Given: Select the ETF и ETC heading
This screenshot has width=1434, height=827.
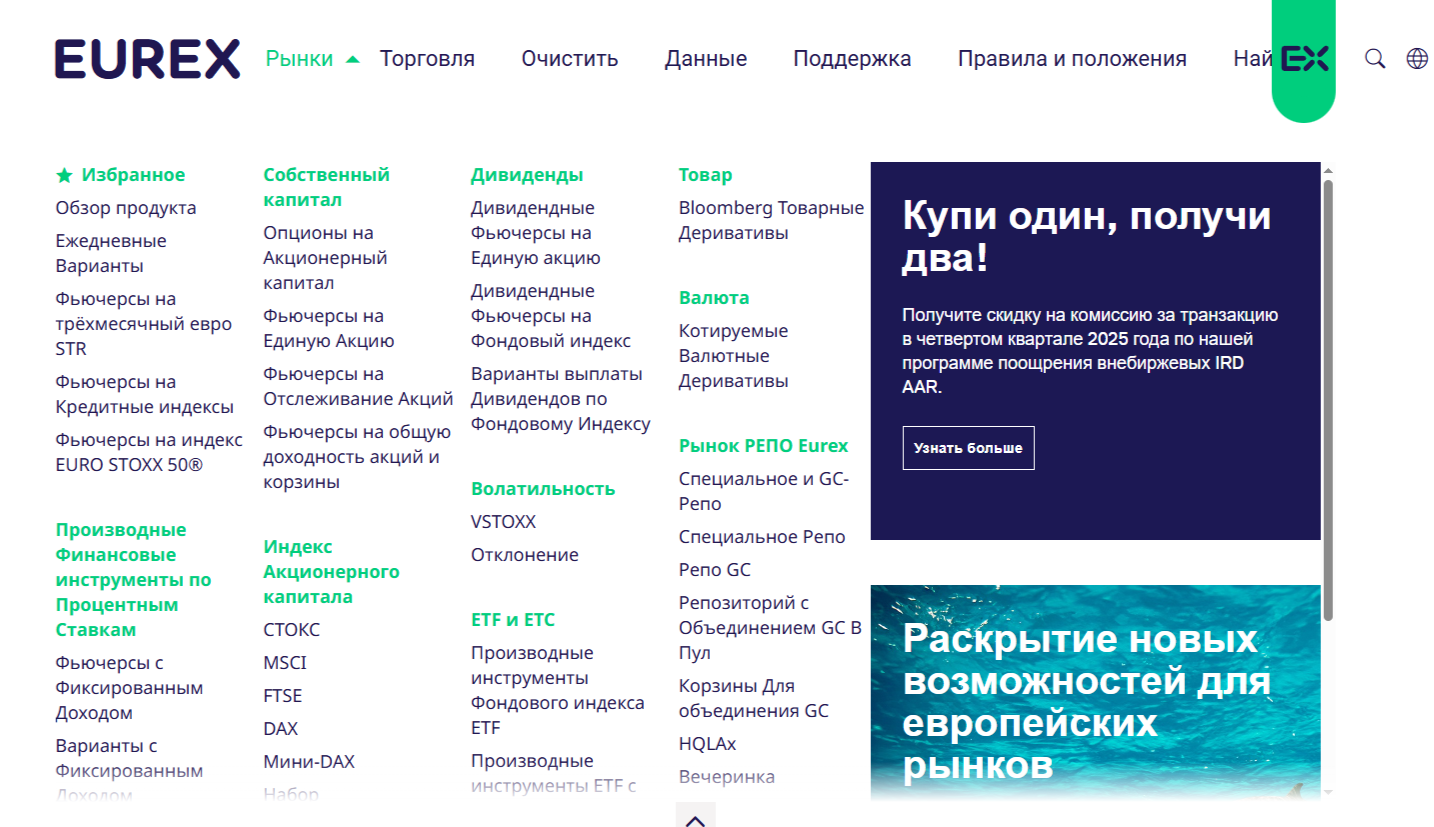Looking at the screenshot, I should [x=513, y=620].
